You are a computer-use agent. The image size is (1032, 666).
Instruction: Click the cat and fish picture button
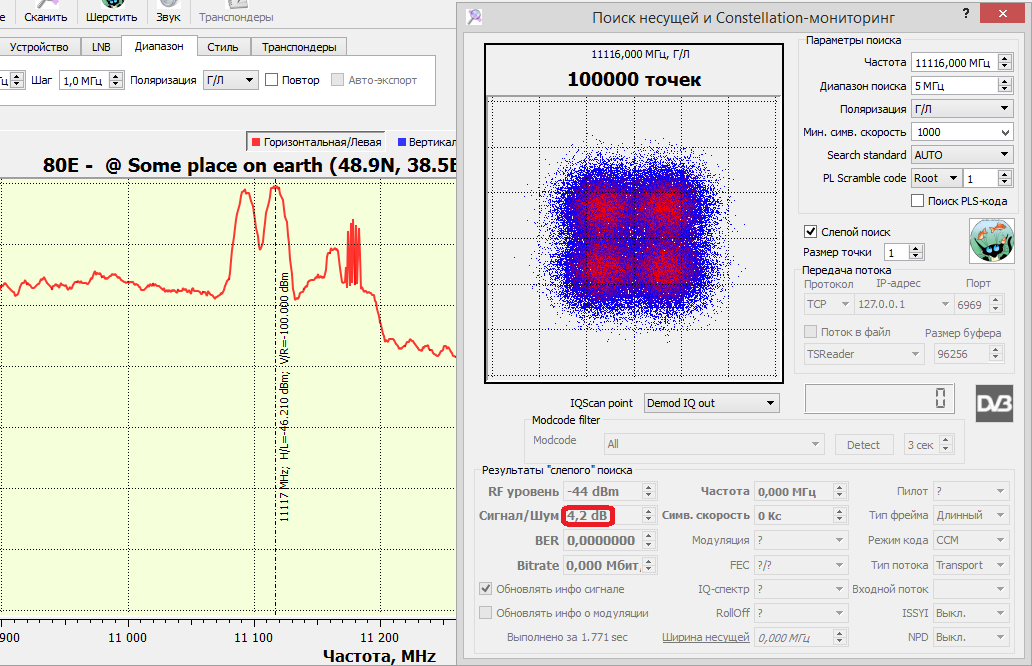(x=992, y=241)
